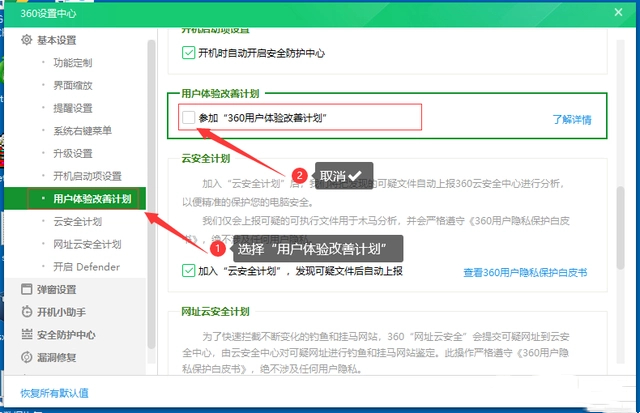Screen dimensions: 640x413
Task: Open 网址云安全计划 in sidebar
Action: click(87, 244)
